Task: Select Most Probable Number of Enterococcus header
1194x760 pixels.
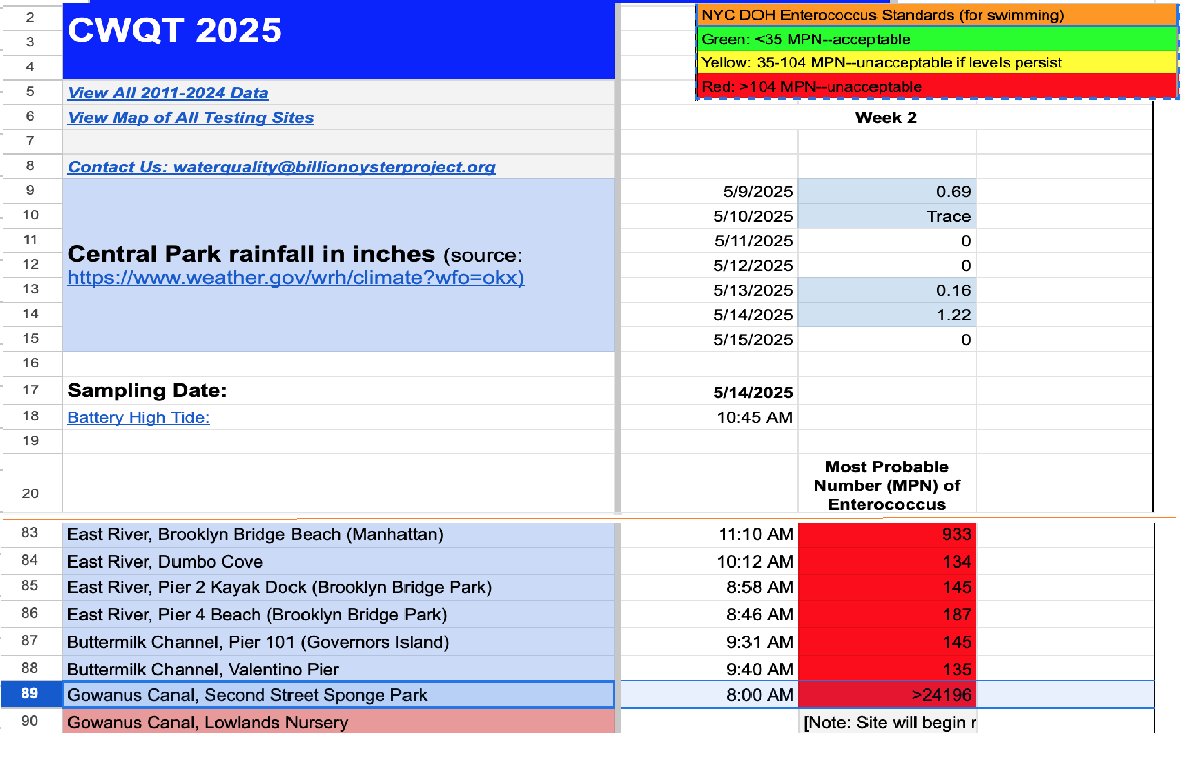Action: coord(887,485)
